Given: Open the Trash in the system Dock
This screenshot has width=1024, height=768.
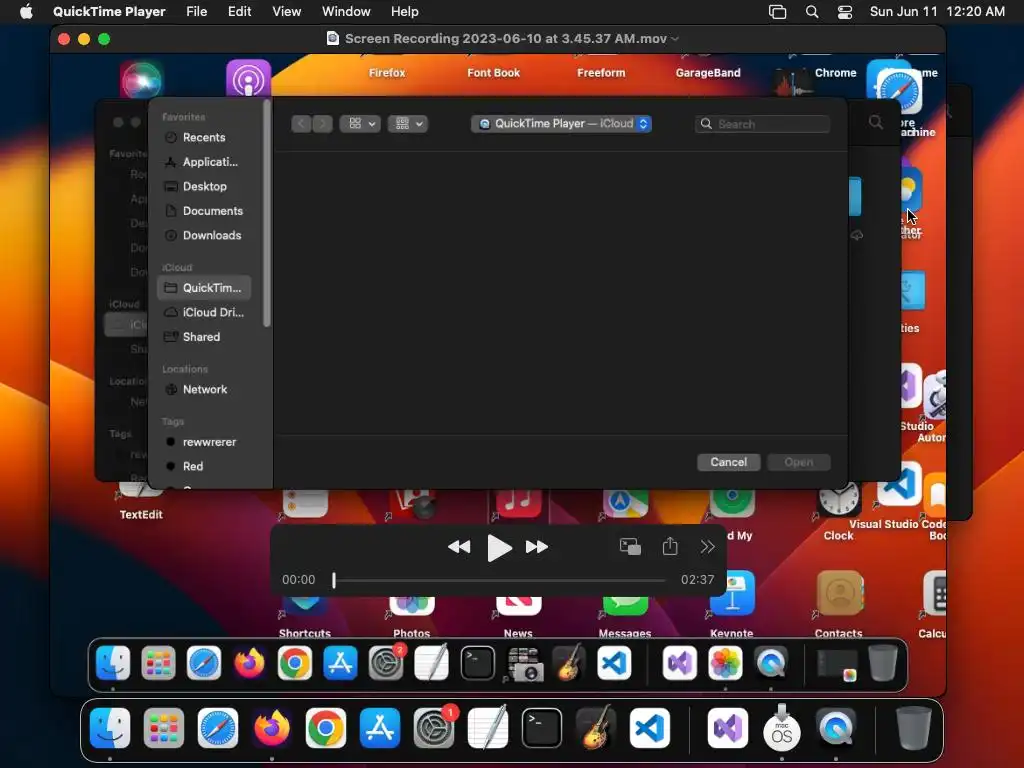Looking at the screenshot, I should (913, 728).
